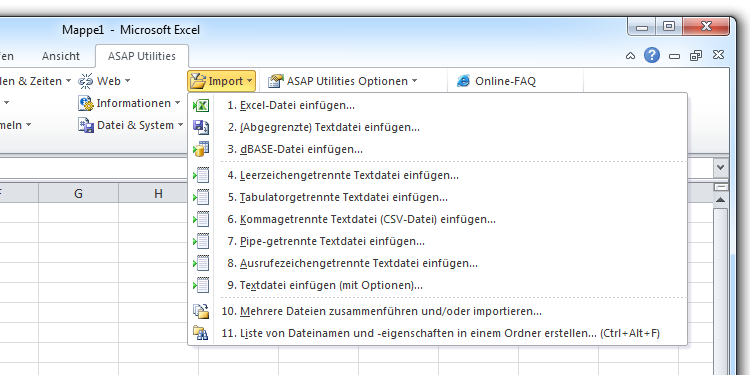
Task: Click the notepad icon next to Leerzeichengetrennte Textdatei
Action: pos(201,176)
